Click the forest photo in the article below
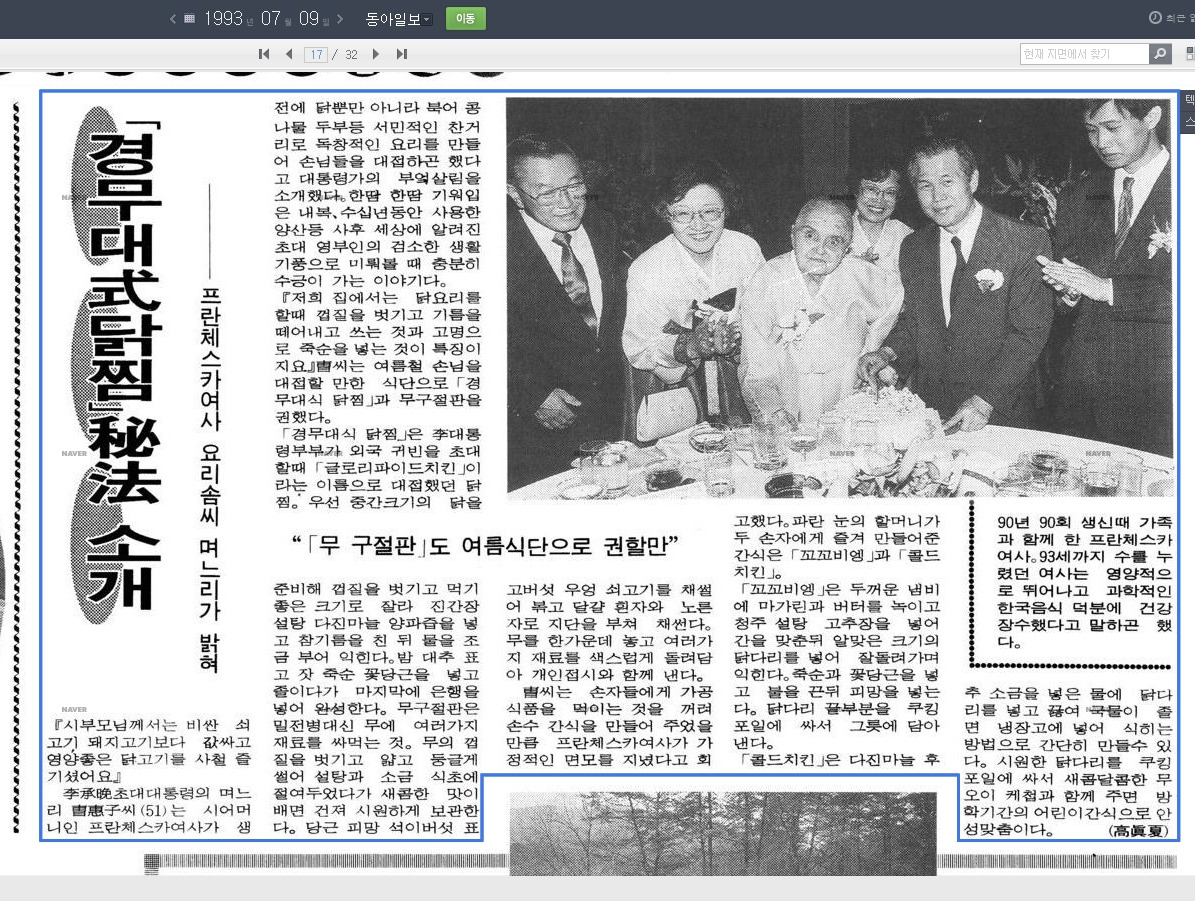The width and height of the screenshot is (1195, 901). point(722,833)
